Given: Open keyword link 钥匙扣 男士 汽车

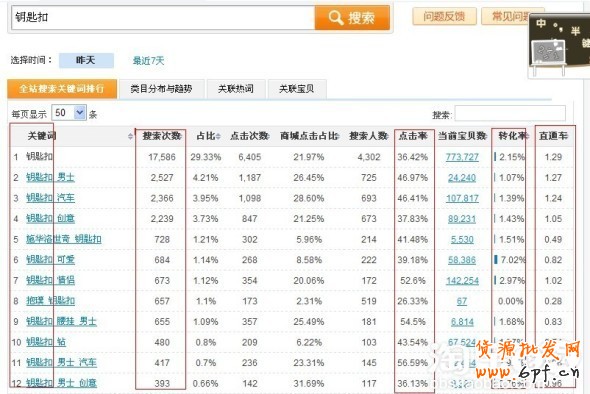Looking at the screenshot, I should 61,363.
